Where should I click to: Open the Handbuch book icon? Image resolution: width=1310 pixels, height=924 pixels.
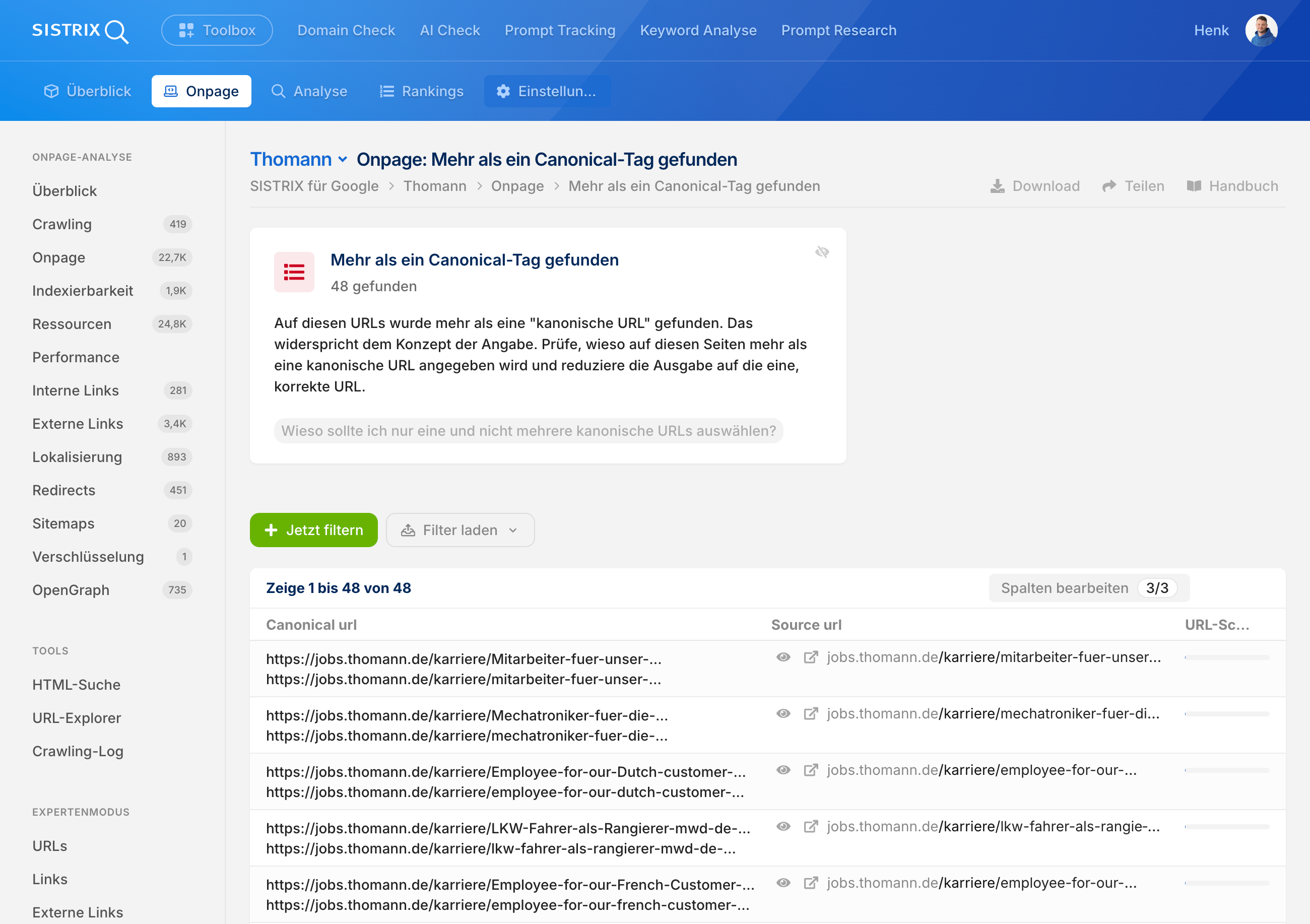(x=1194, y=186)
